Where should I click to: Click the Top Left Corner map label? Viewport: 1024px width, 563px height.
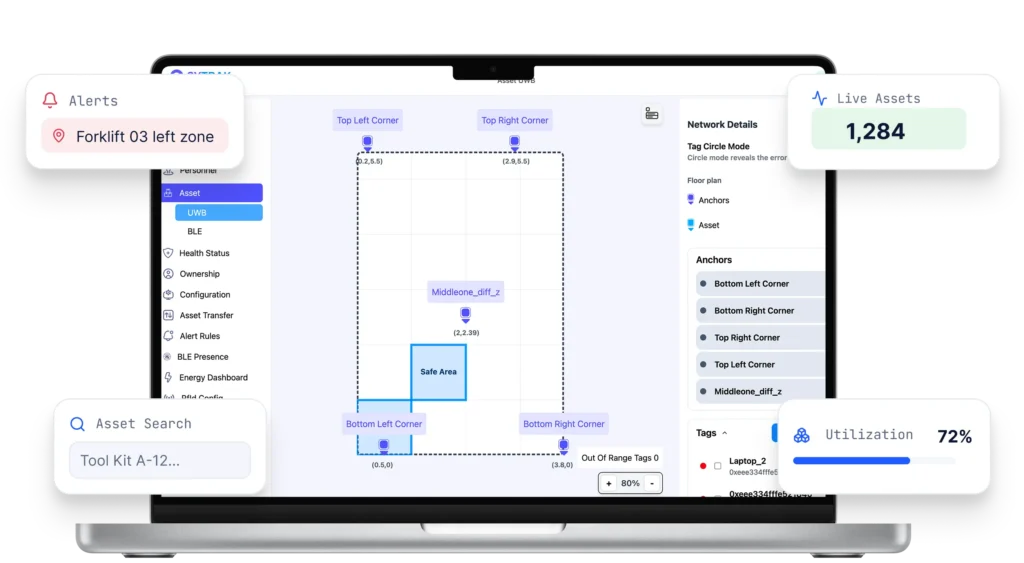click(x=367, y=120)
